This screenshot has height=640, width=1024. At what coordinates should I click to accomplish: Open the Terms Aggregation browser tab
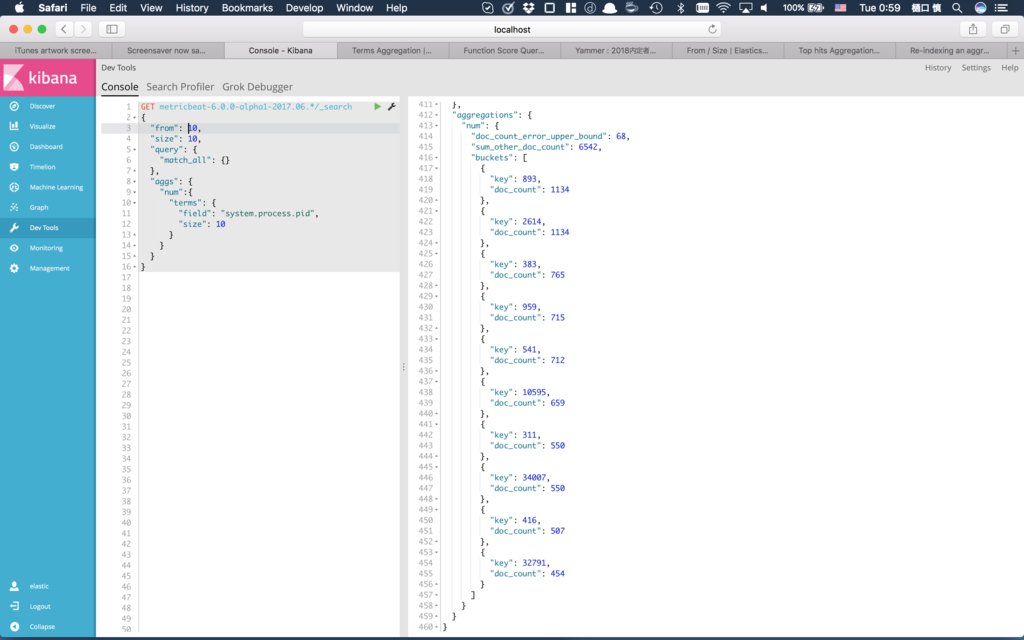pos(392,50)
